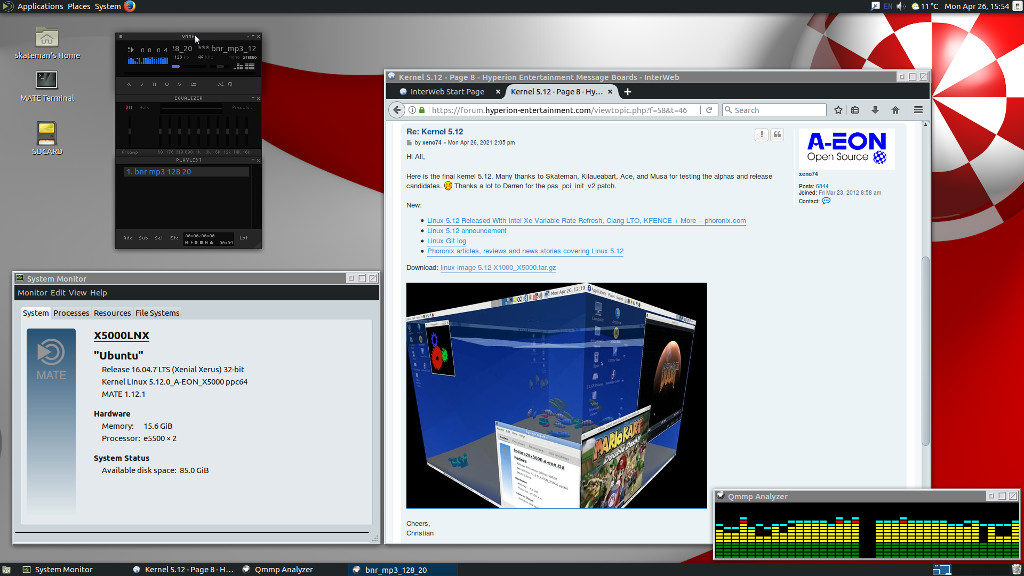The image size is (1024, 576).
Task: Click the green padlock site security icon
Action: [422, 110]
